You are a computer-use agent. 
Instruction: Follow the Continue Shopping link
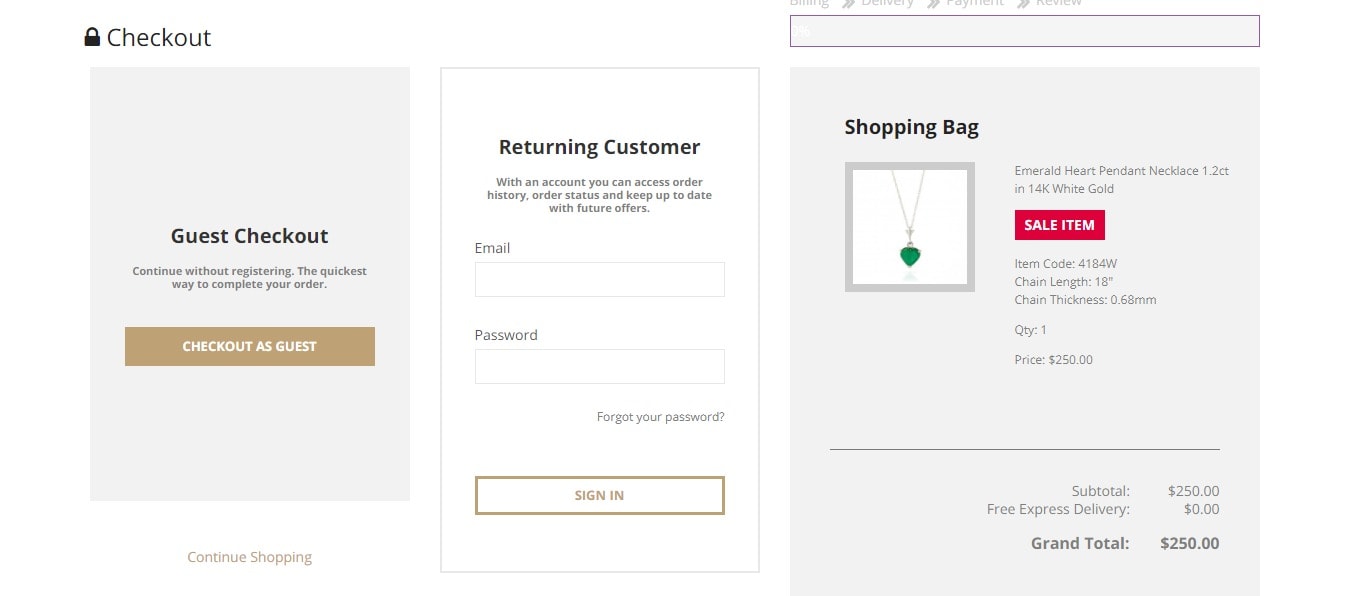click(x=250, y=557)
